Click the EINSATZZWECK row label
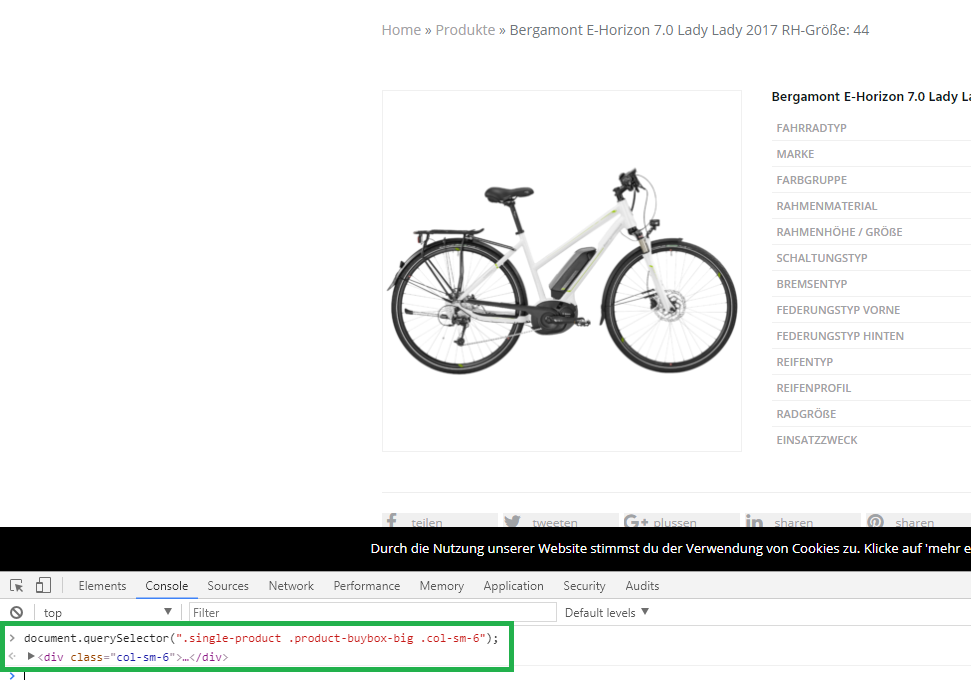The height and width of the screenshot is (680, 971). pyautogui.click(x=817, y=440)
